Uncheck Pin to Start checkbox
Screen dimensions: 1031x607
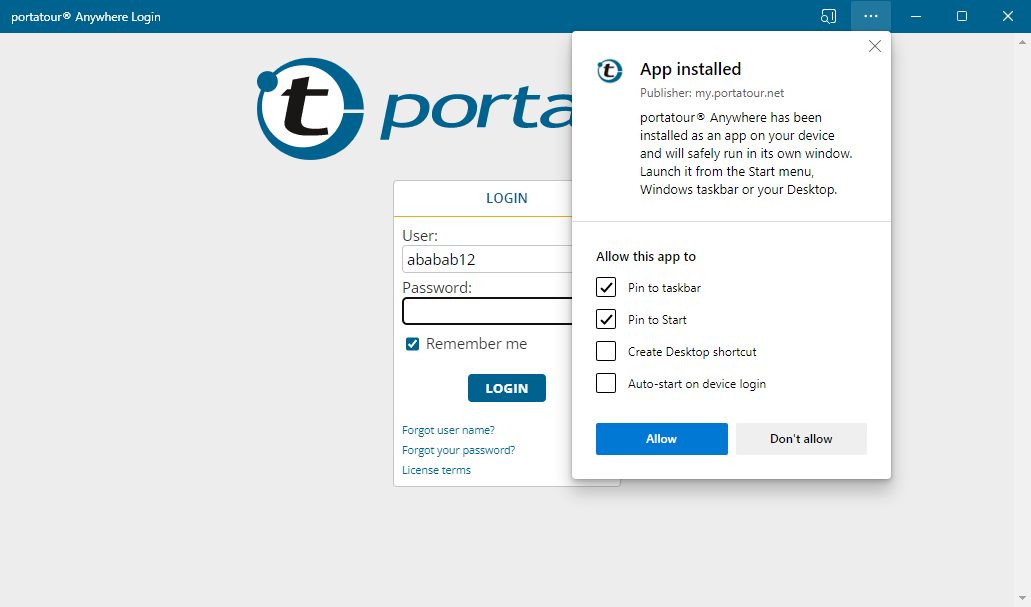coord(606,320)
